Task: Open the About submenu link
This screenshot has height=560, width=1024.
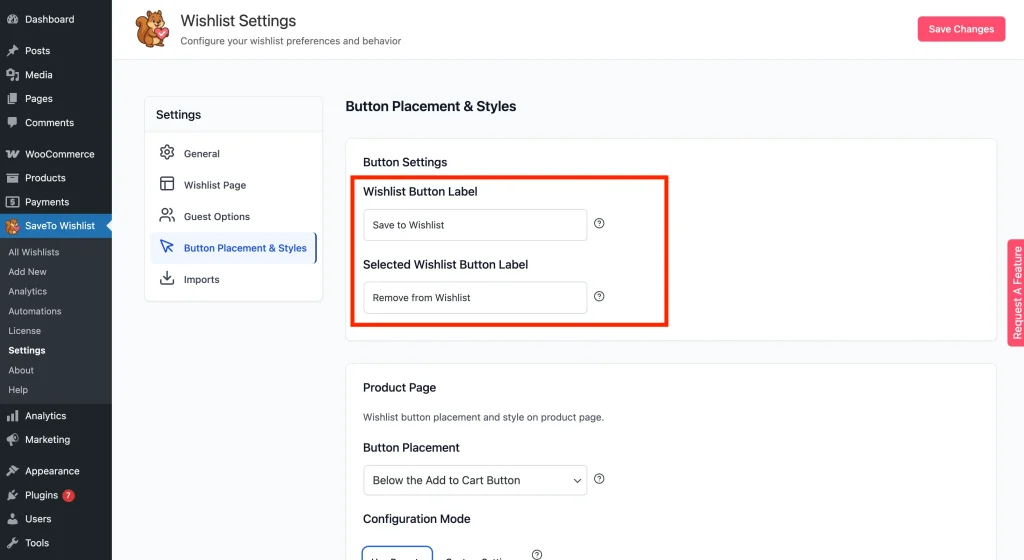Action: click(21, 370)
